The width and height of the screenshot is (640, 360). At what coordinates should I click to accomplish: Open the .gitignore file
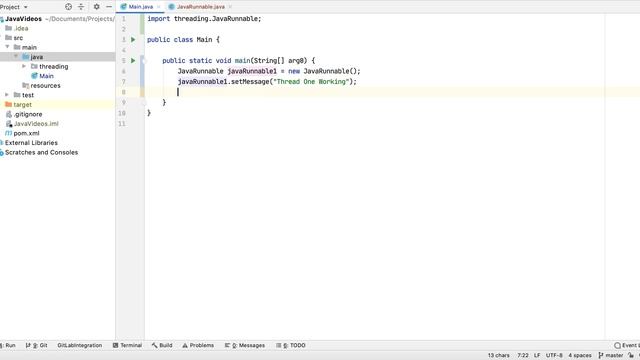click(x=28, y=114)
